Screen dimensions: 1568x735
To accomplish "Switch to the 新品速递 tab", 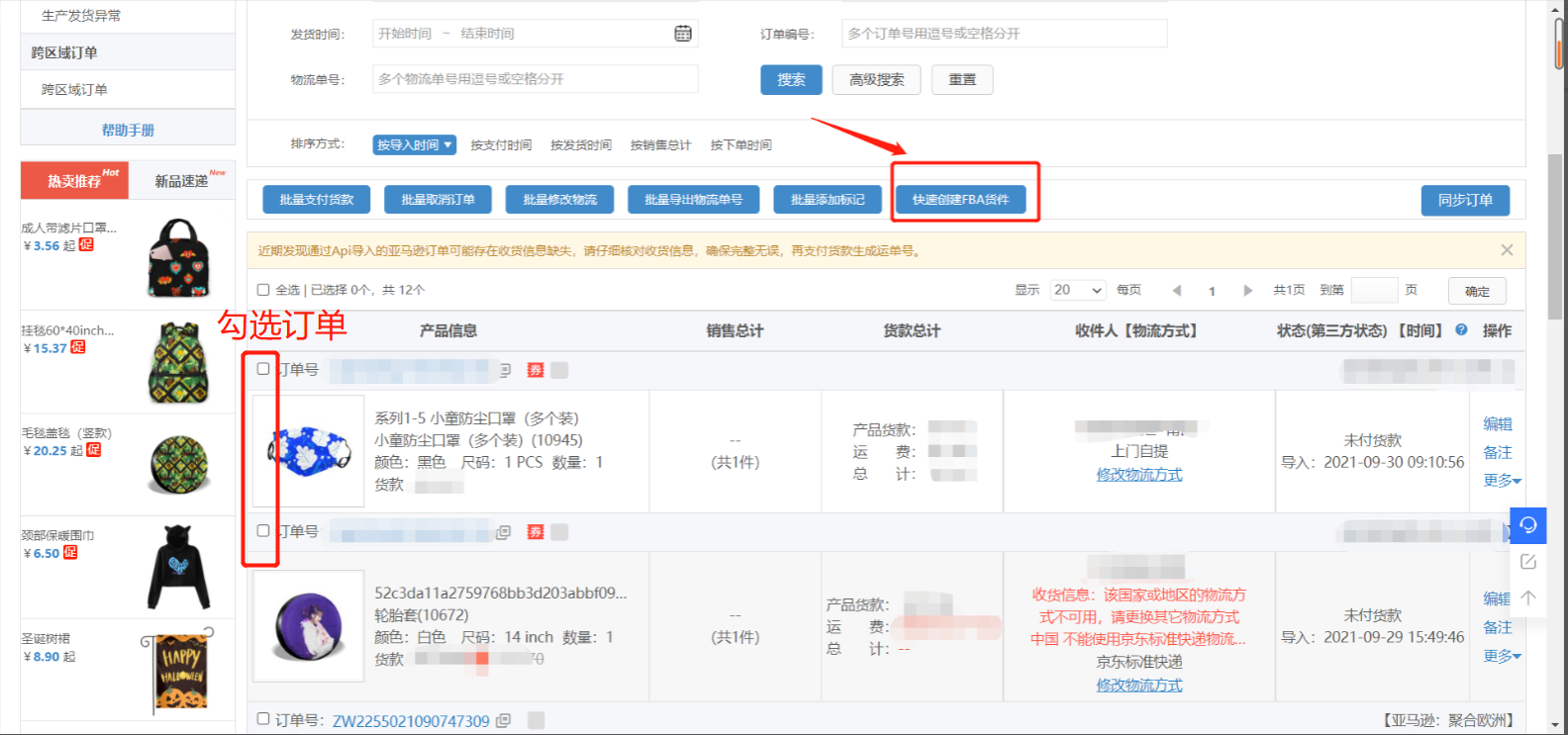I will [x=182, y=181].
